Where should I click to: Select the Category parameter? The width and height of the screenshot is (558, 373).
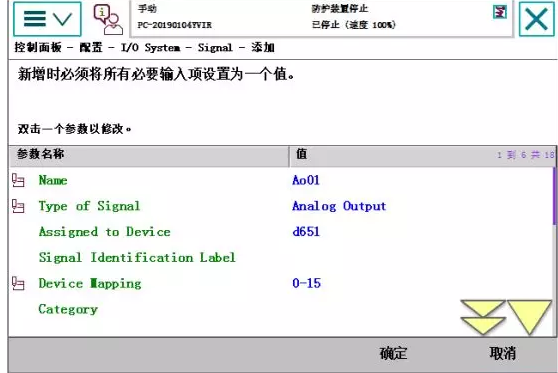[x=68, y=309]
